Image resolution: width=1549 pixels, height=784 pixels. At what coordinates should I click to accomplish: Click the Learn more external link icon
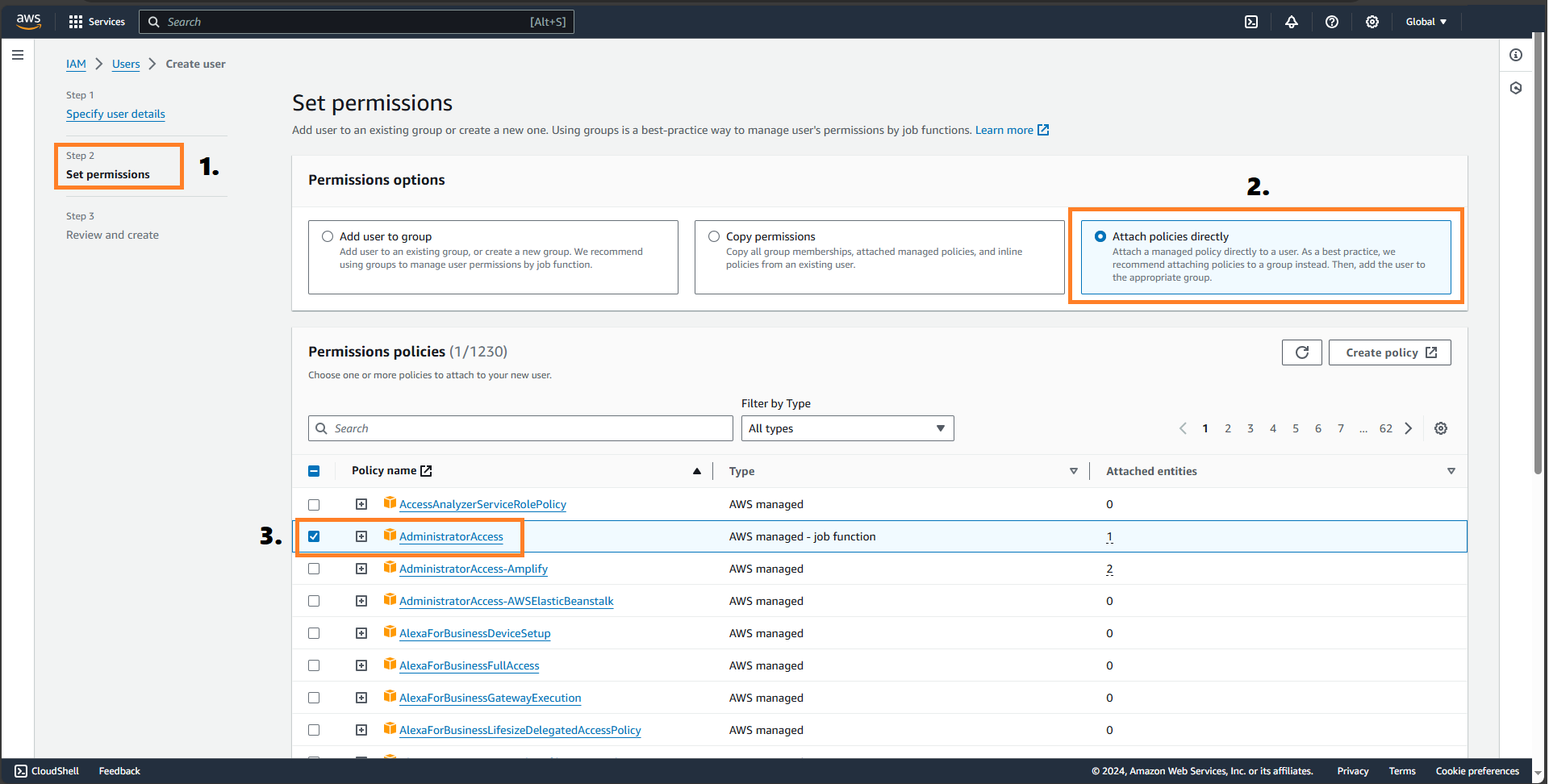(1043, 130)
